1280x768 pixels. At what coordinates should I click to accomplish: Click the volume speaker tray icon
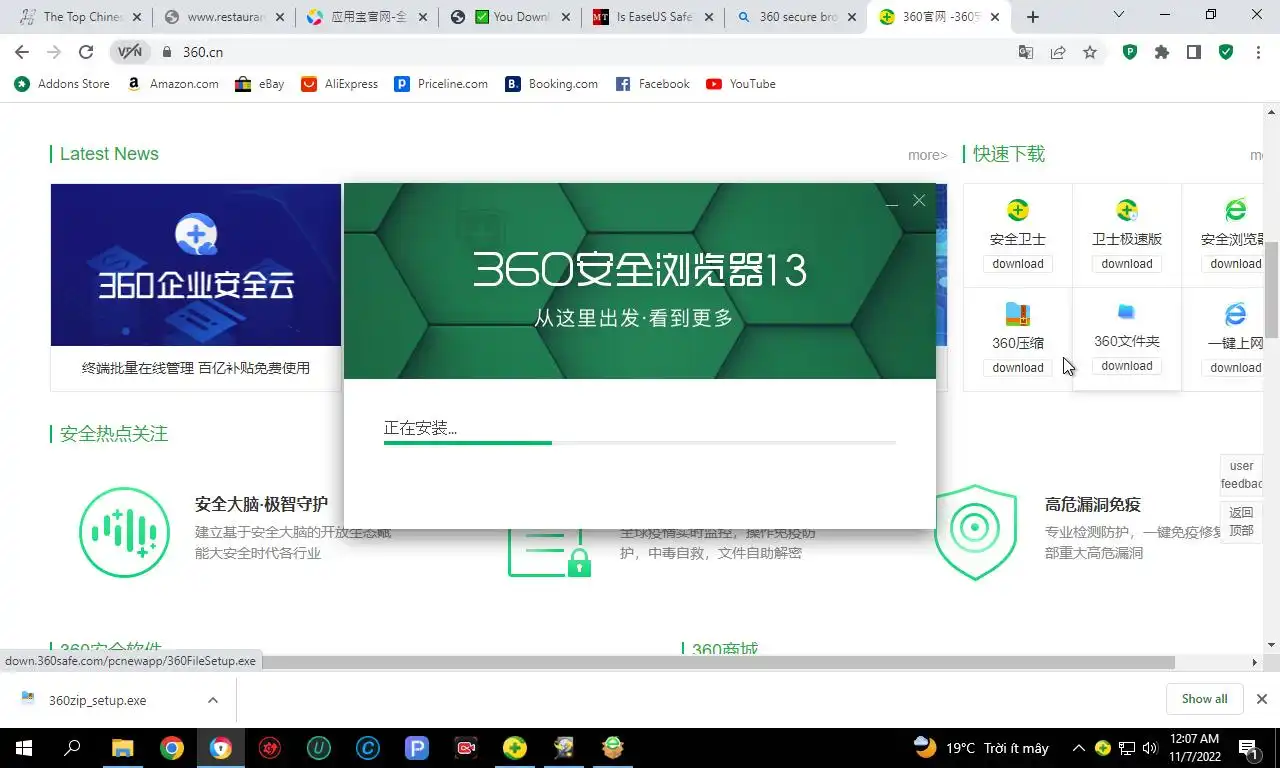click(1149, 747)
